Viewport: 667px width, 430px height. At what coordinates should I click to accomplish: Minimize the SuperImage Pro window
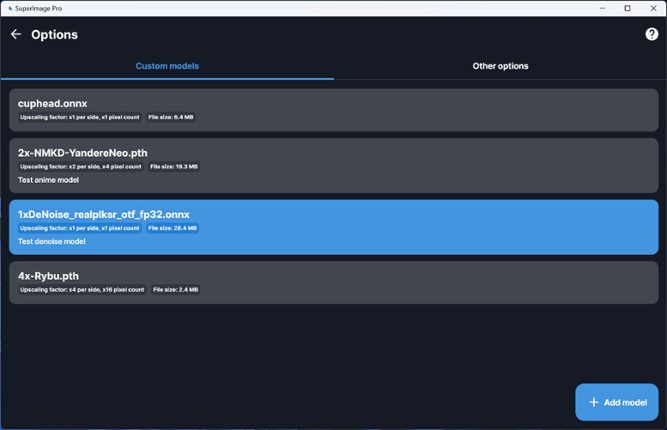[598, 8]
